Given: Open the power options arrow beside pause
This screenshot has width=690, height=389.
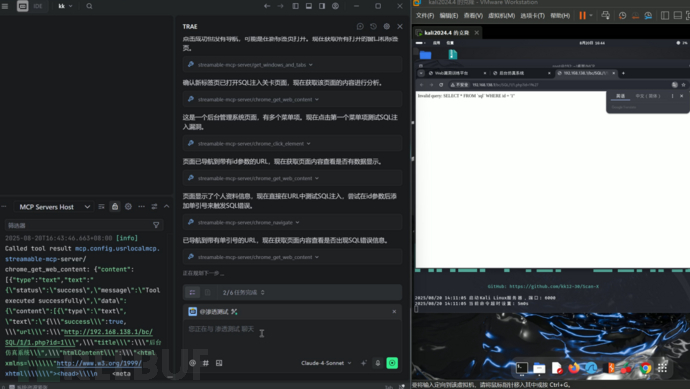Looking at the screenshot, I should click(591, 15).
